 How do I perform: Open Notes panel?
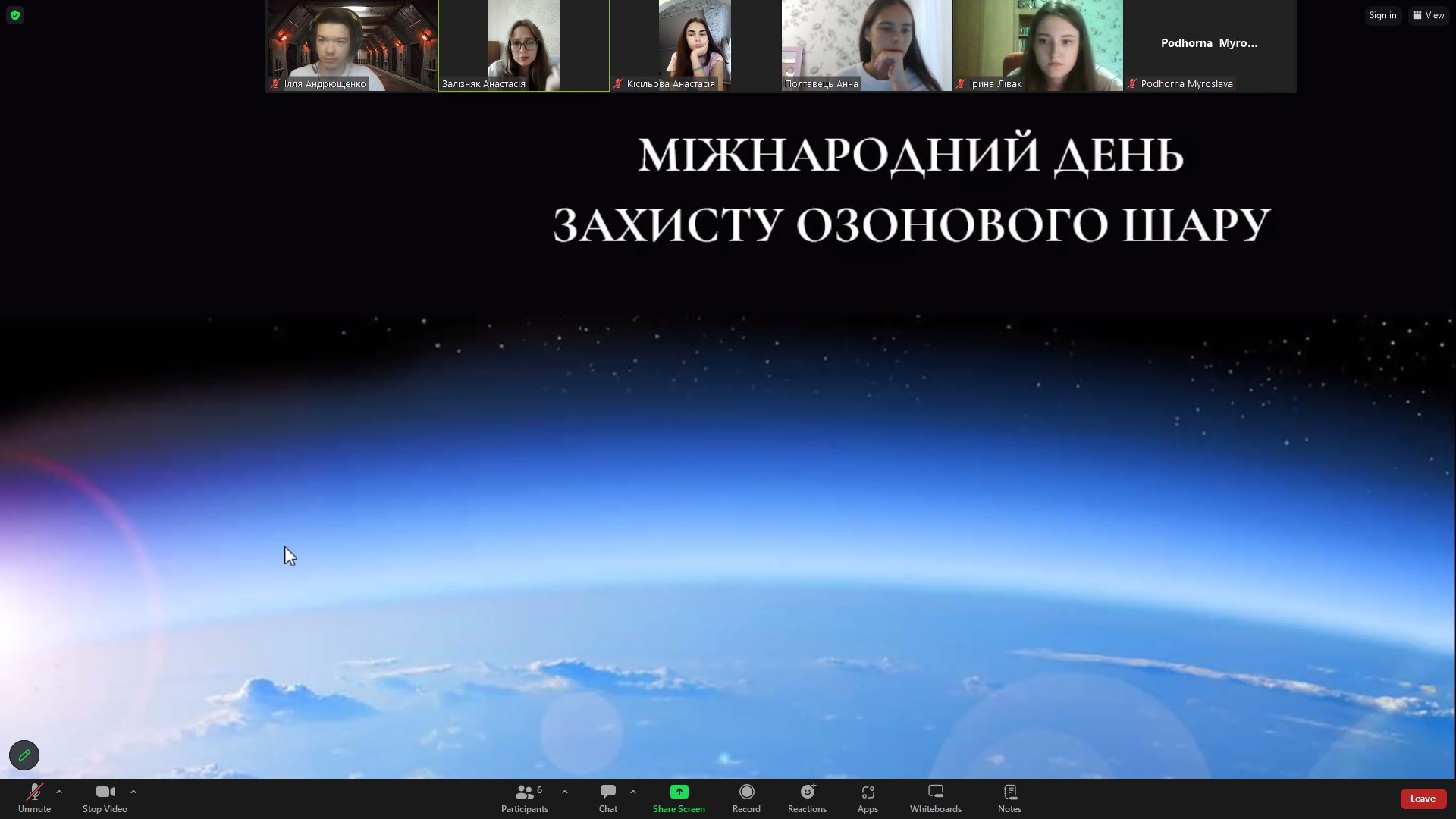[1009, 799]
